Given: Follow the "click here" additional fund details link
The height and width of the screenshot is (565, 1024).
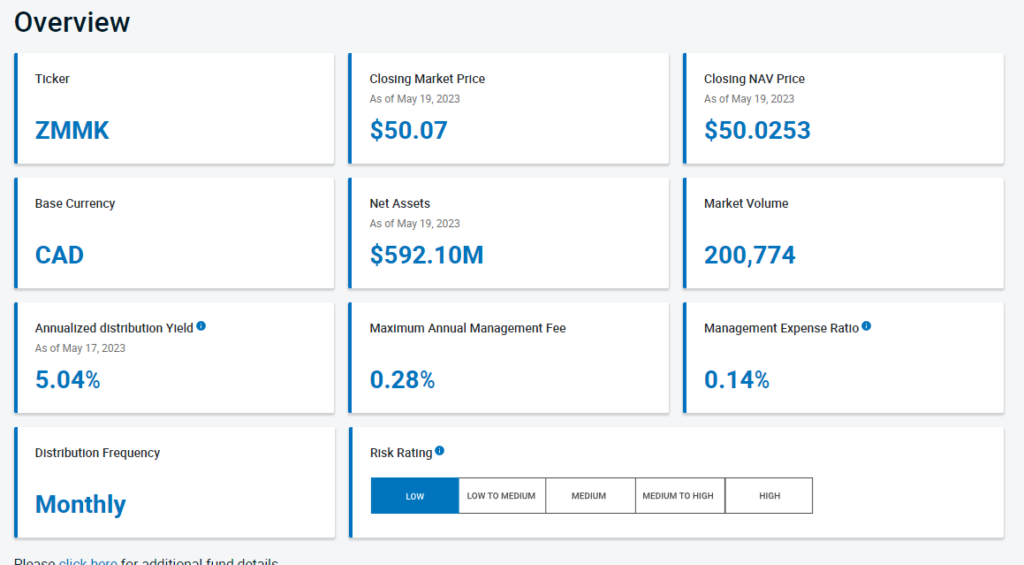Looking at the screenshot, I should coord(88,562).
